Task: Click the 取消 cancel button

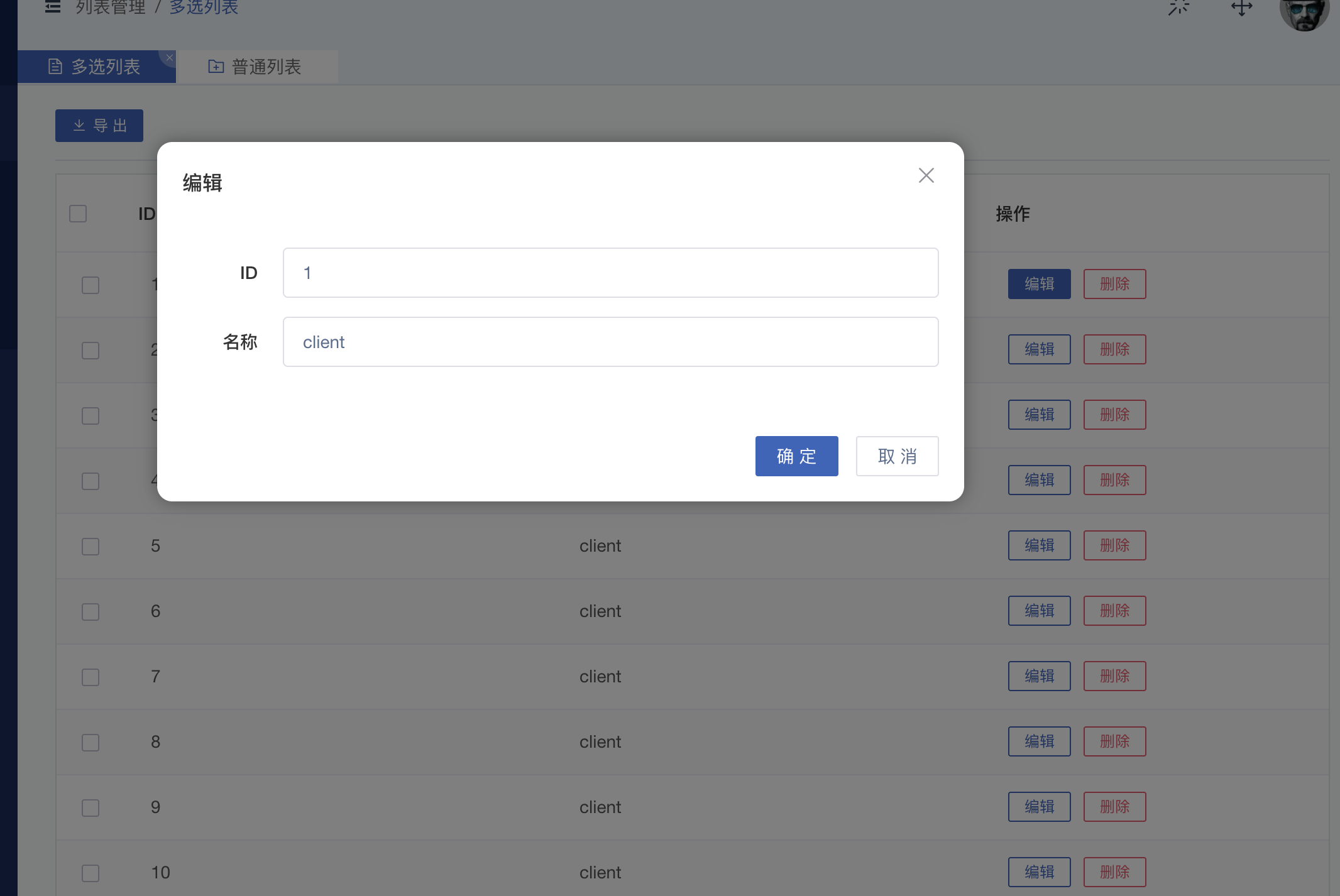Action: point(897,456)
